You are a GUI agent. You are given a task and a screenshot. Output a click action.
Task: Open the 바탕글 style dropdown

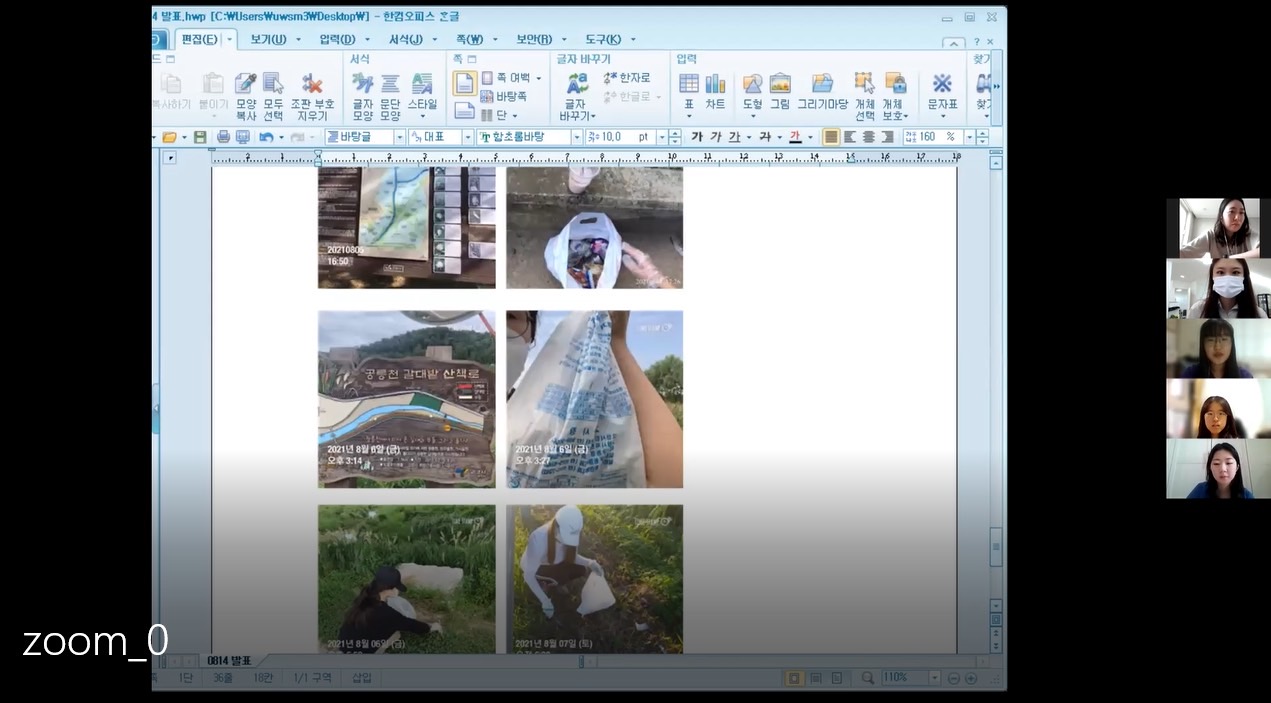399,137
